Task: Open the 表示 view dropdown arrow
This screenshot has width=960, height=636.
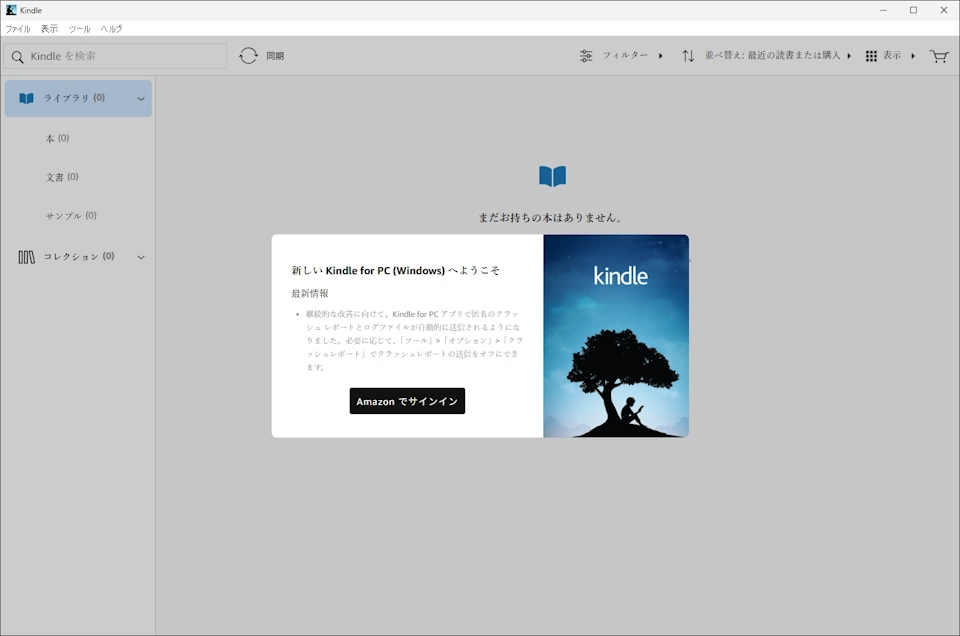Action: [913, 56]
